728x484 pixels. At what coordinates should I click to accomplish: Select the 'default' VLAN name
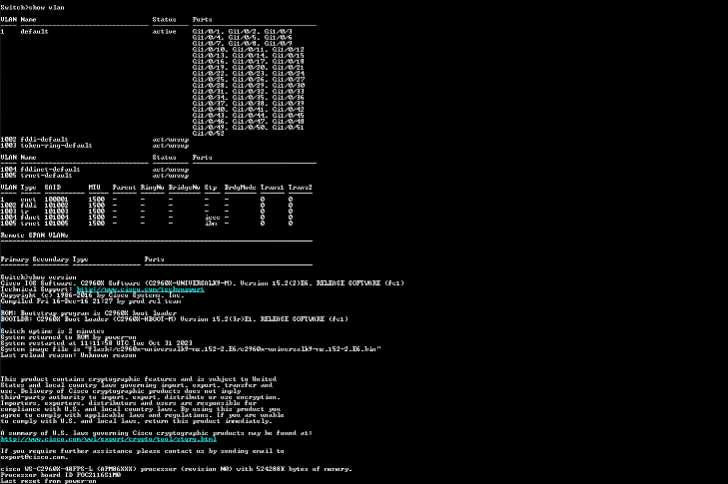click(x=34, y=32)
